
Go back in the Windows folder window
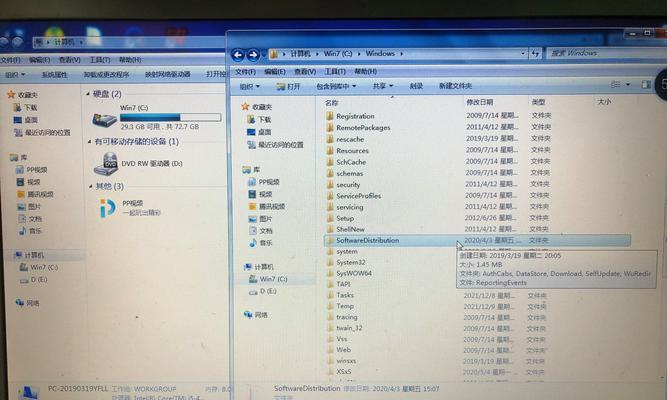pyautogui.click(x=238, y=55)
